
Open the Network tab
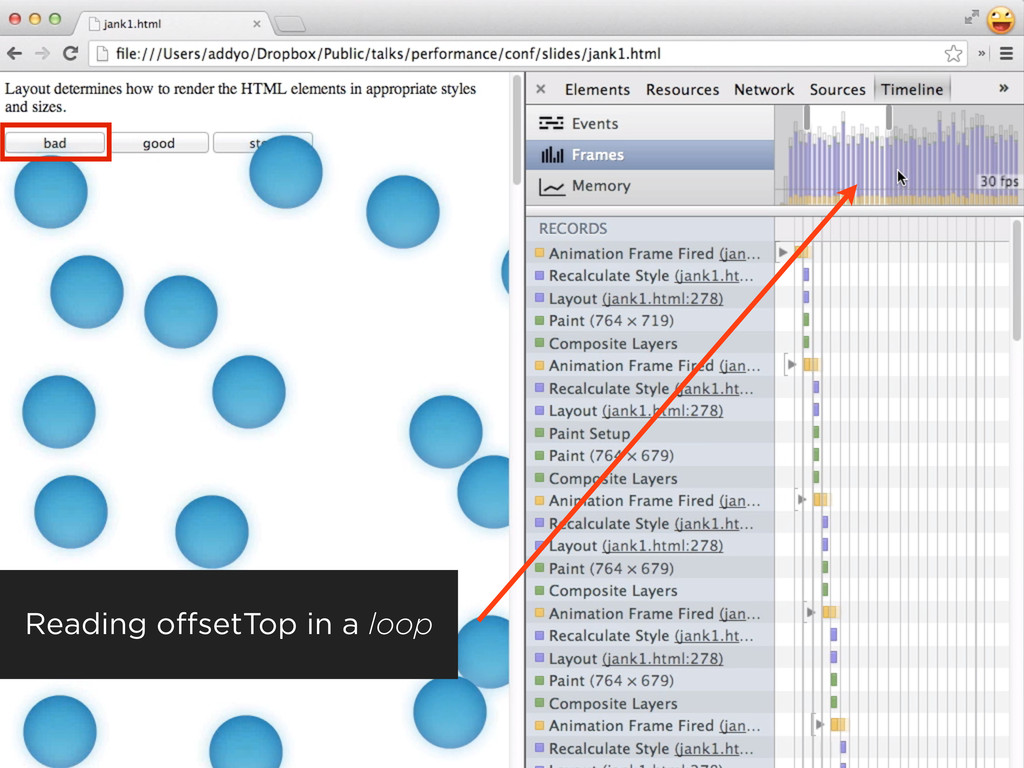point(764,89)
